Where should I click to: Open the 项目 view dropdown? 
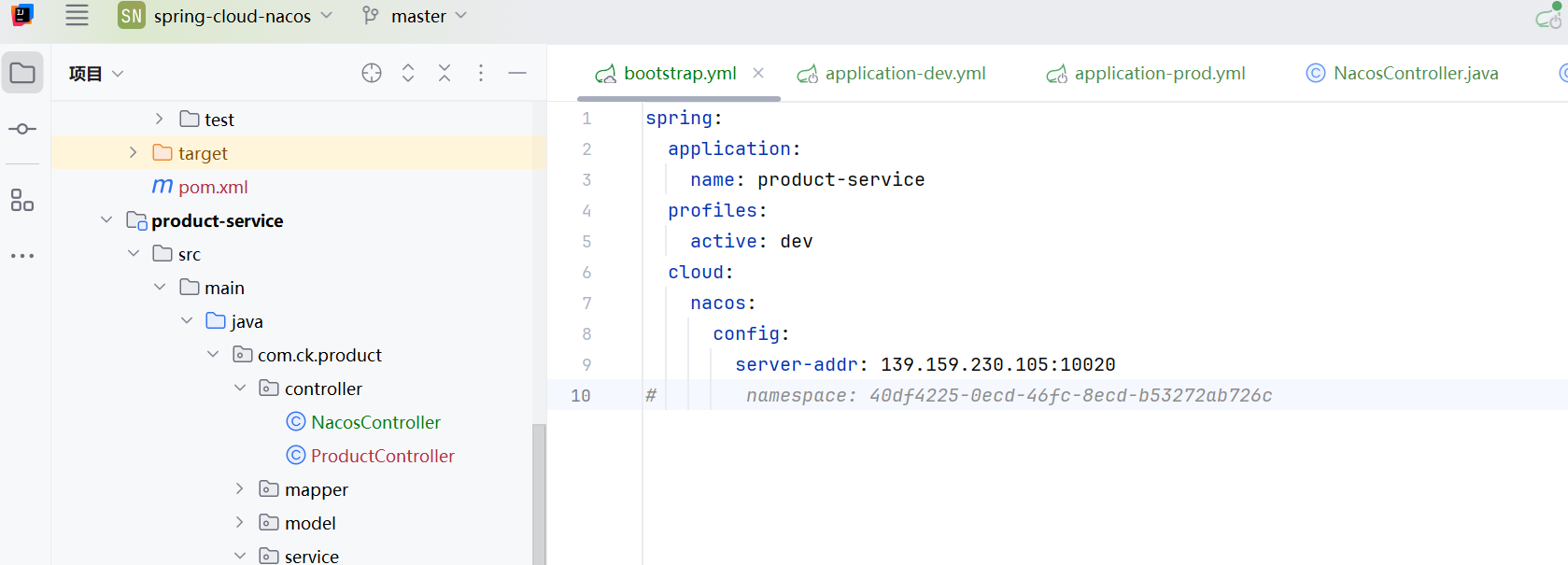(x=96, y=74)
